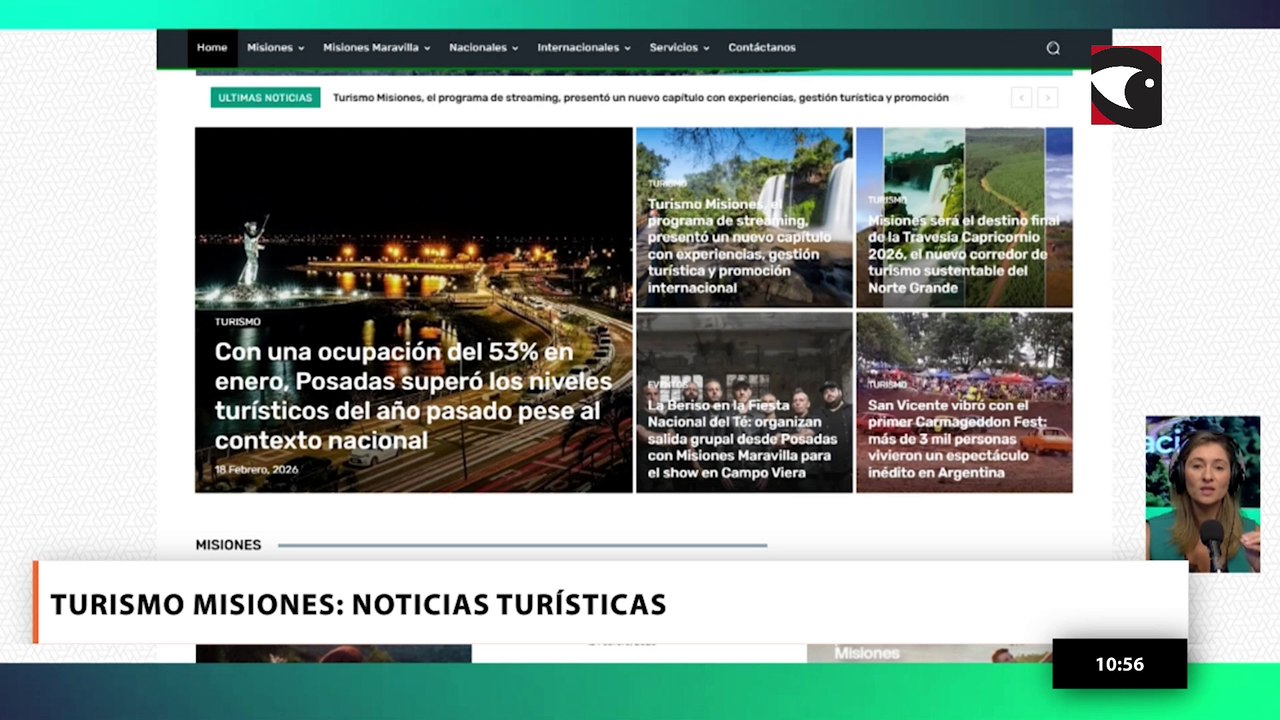
Task: Show next headline in news ticker
Action: (1047, 98)
